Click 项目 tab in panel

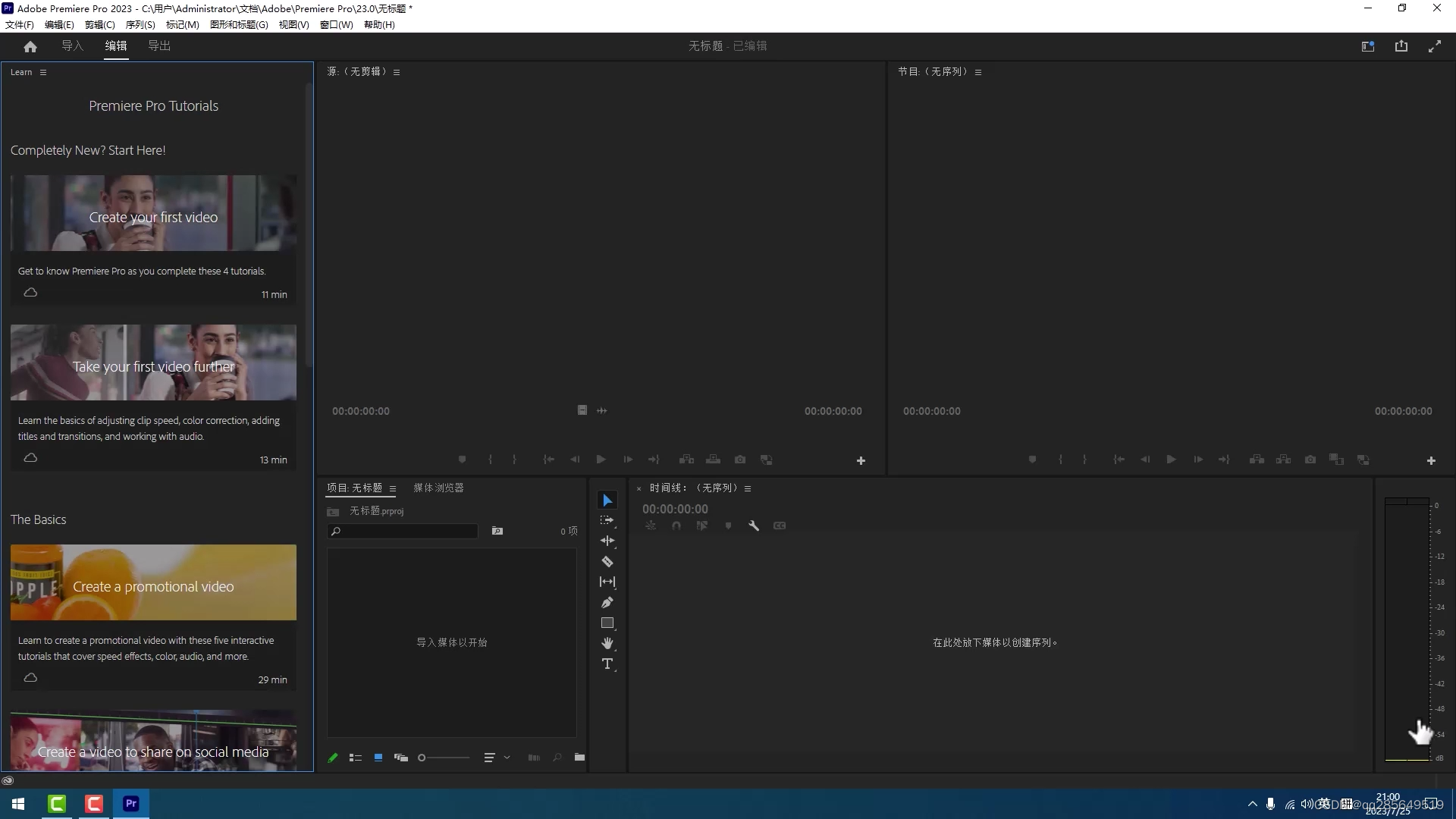tap(357, 487)
